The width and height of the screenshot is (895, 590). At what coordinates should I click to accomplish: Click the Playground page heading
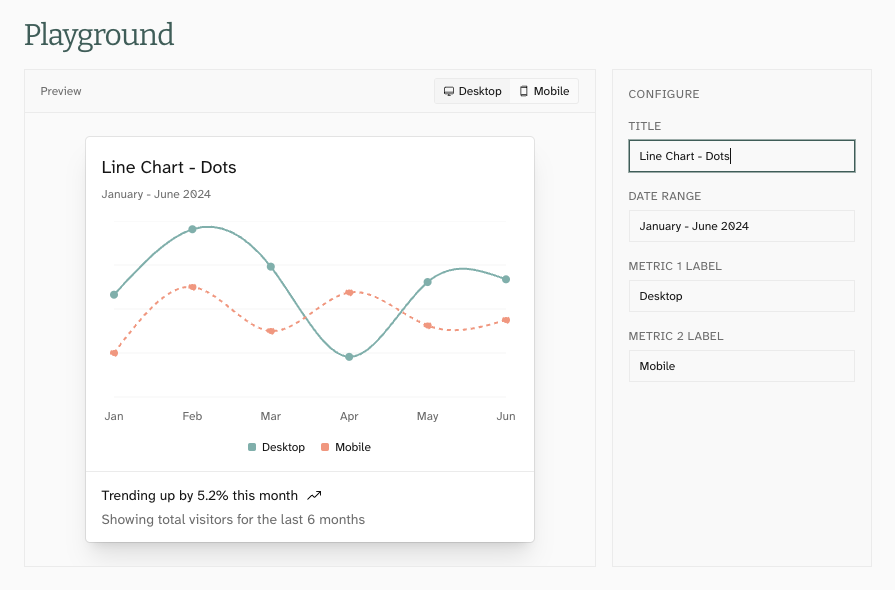pyautogui.click(x=99, y=35)
